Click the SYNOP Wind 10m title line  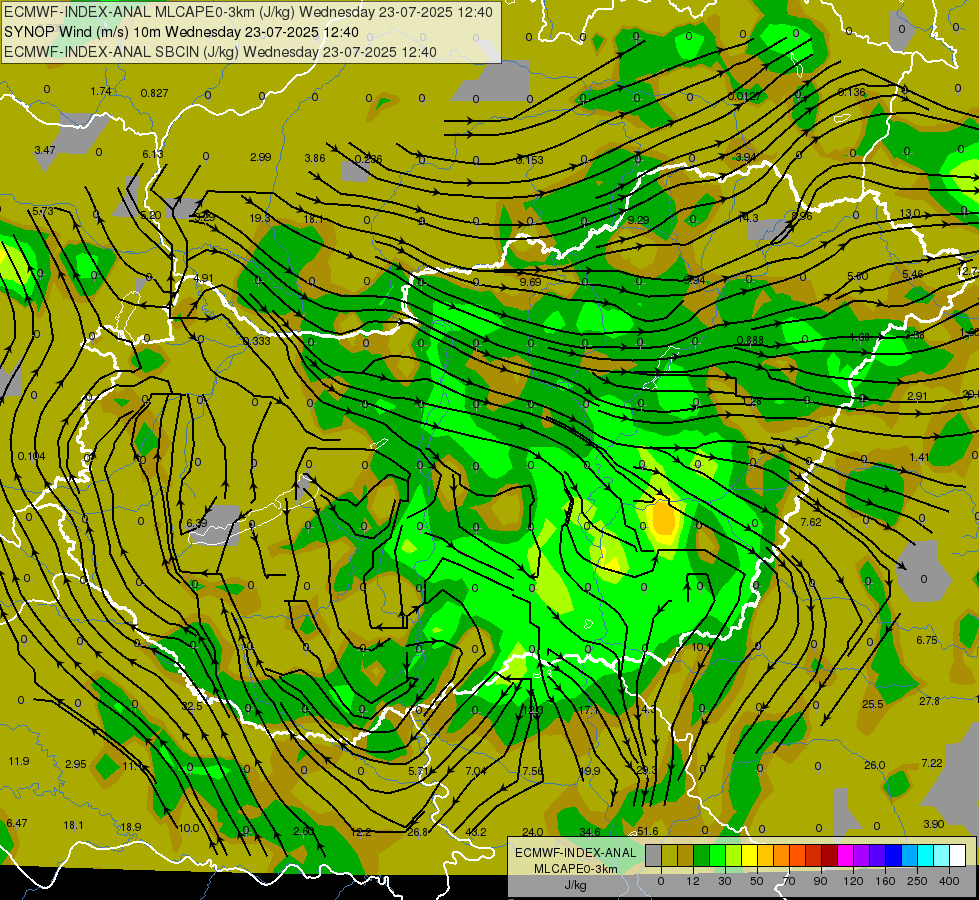tap(181, 32)
